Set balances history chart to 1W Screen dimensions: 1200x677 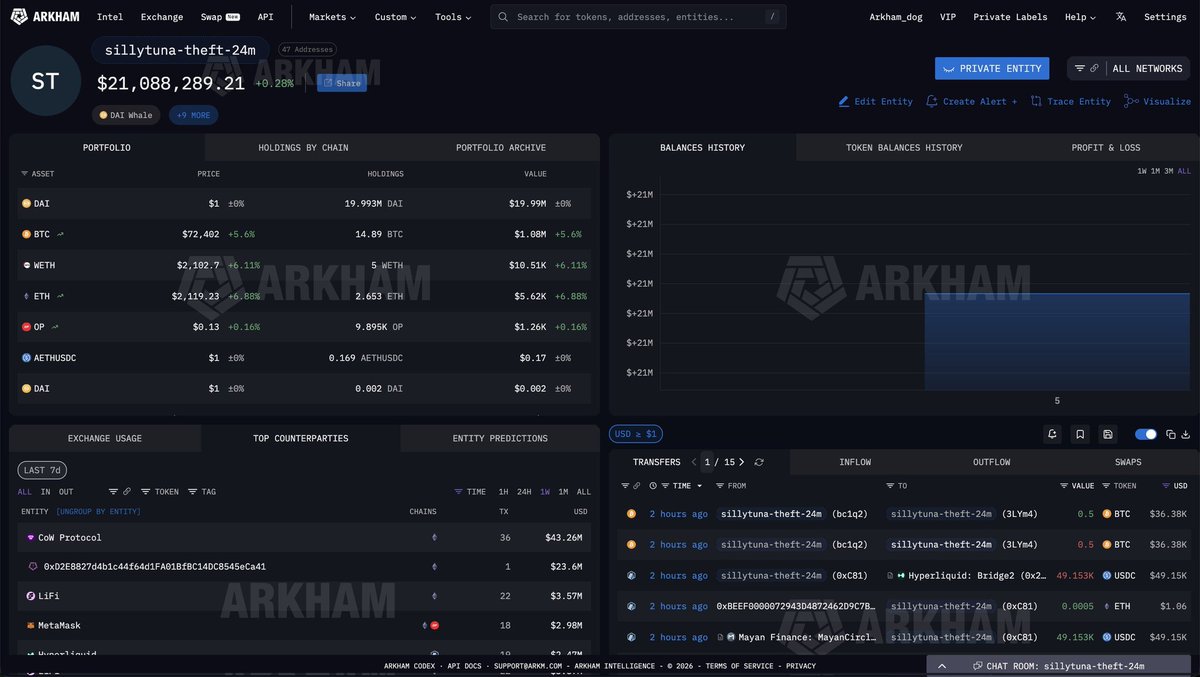1142,171
